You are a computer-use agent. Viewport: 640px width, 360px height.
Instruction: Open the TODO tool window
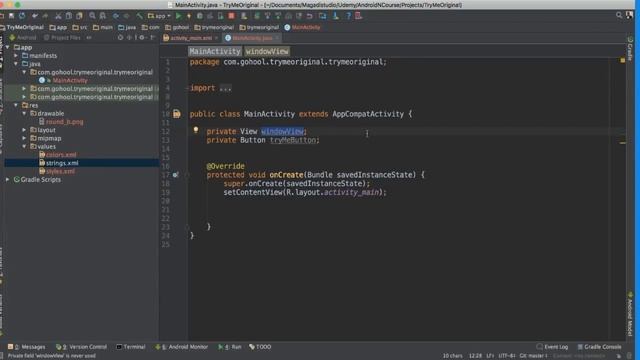pyautogui.click(x=260, y=347)
